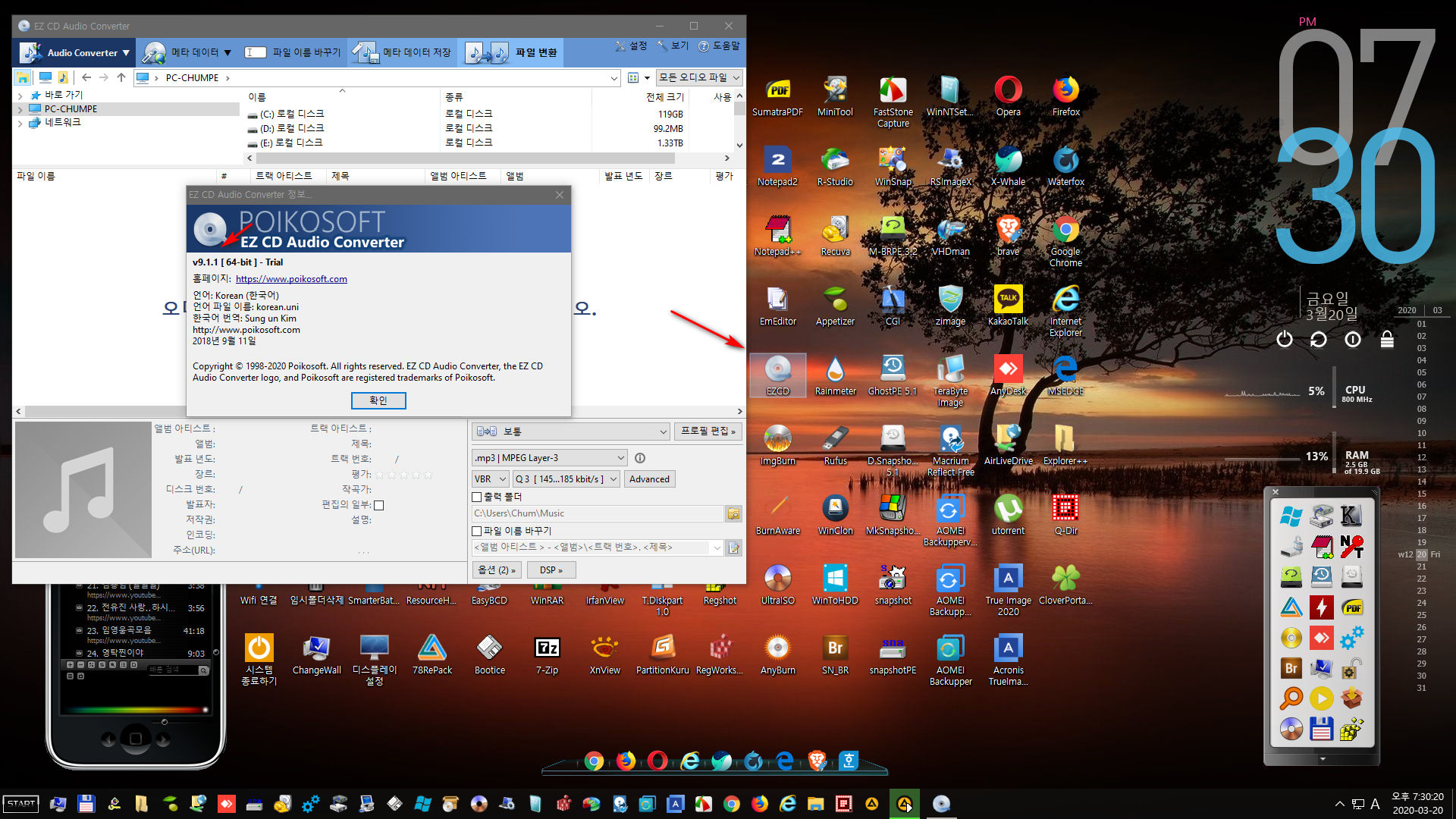
Task: Switch to 파일 이름 바꾸기 tab
Action: point(293,52)
